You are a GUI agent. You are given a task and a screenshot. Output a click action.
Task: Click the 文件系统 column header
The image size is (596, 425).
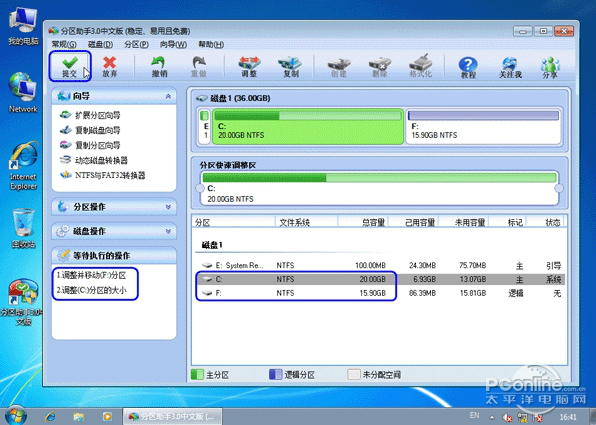[306, 222]
